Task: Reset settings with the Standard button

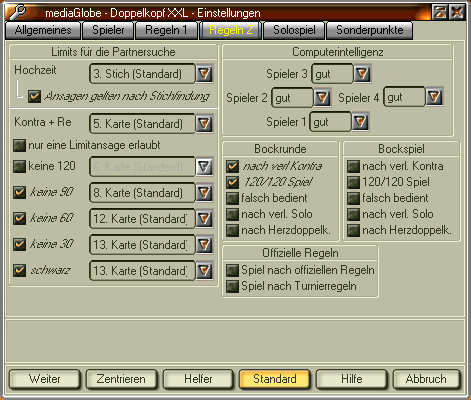Action: tap(275, 379)
